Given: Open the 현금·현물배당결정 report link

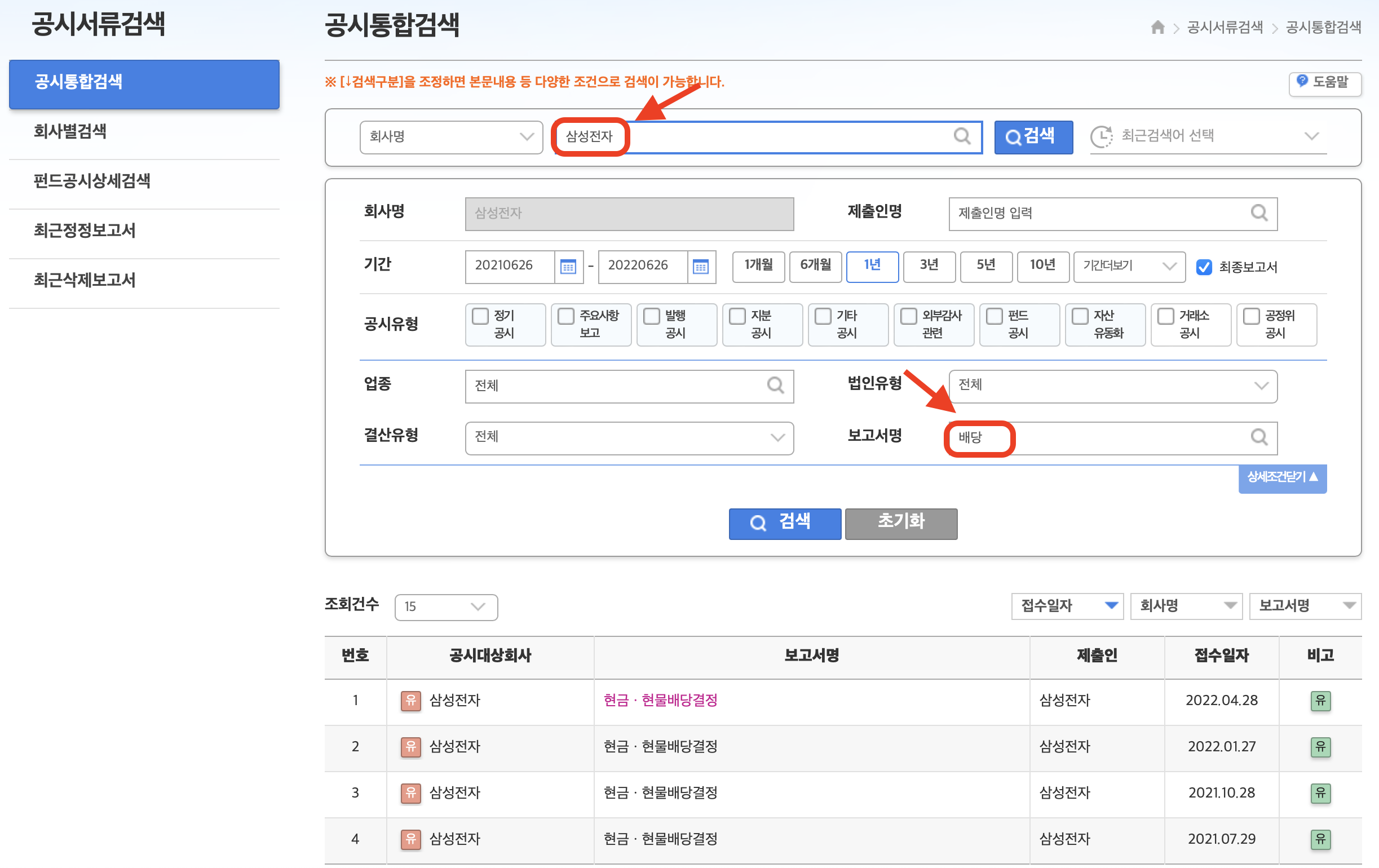Looking at the screenshot, I should tap(660, 700).
